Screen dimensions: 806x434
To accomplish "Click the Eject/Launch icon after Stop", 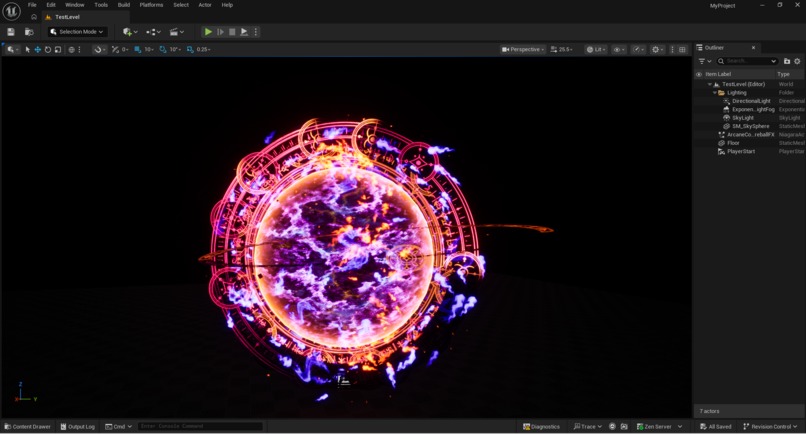I will click(x=244, y=32).
